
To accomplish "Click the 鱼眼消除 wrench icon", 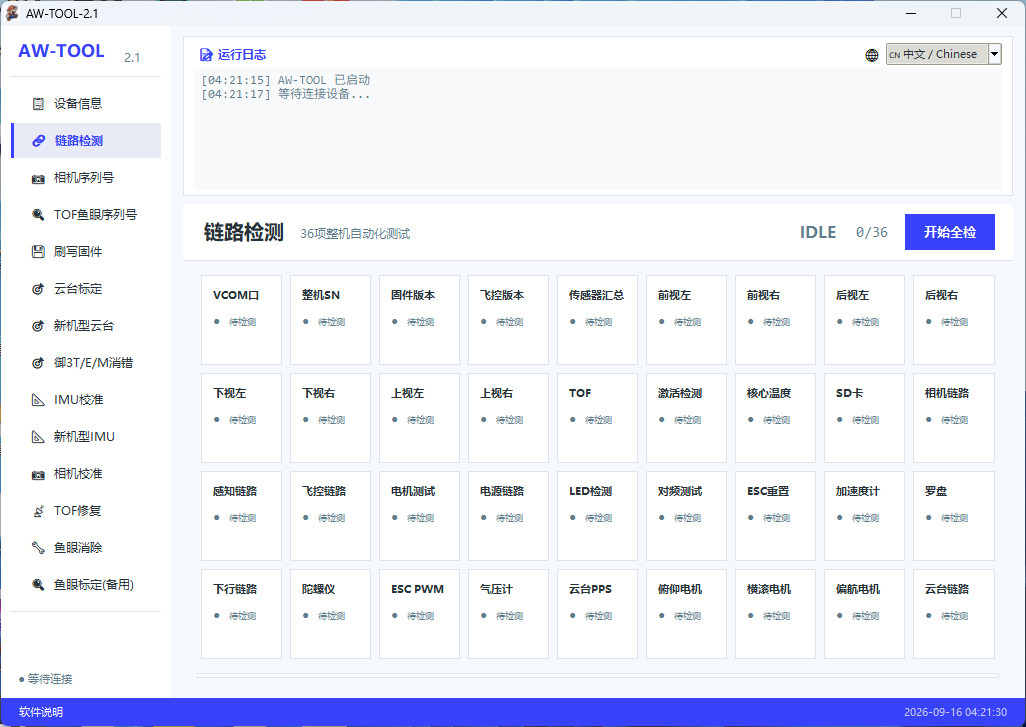I will pyautogui.click(x=39, y=548).
